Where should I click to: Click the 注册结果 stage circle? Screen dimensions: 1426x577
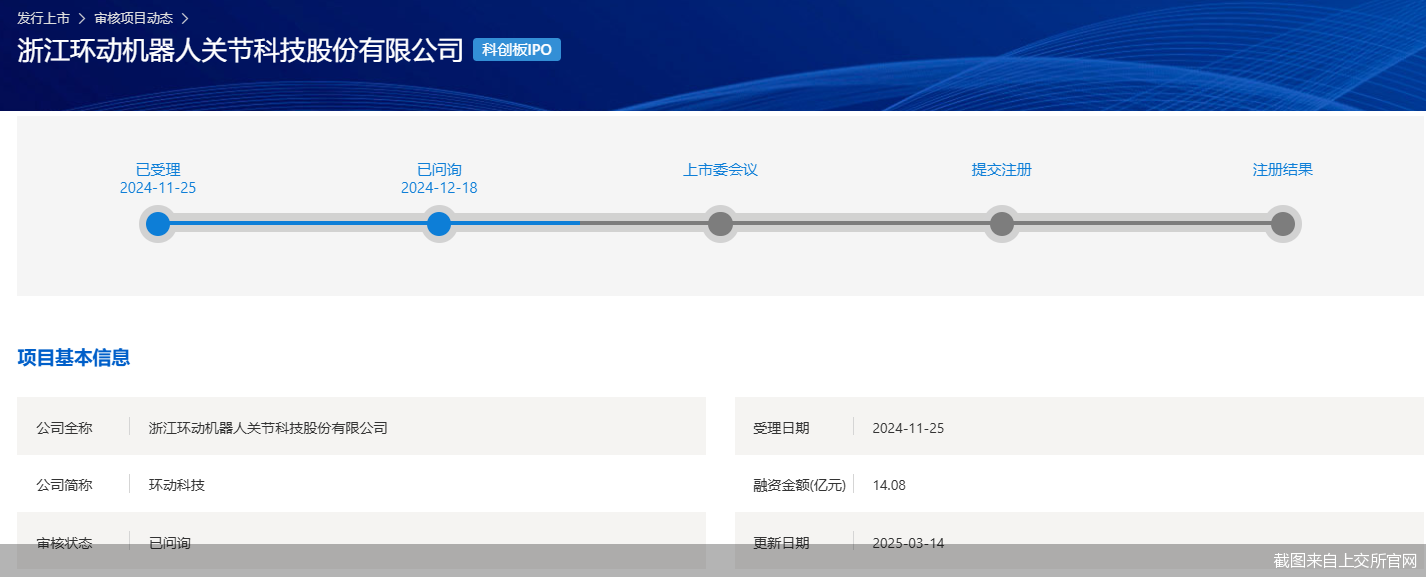click(x=1282, y=224)
